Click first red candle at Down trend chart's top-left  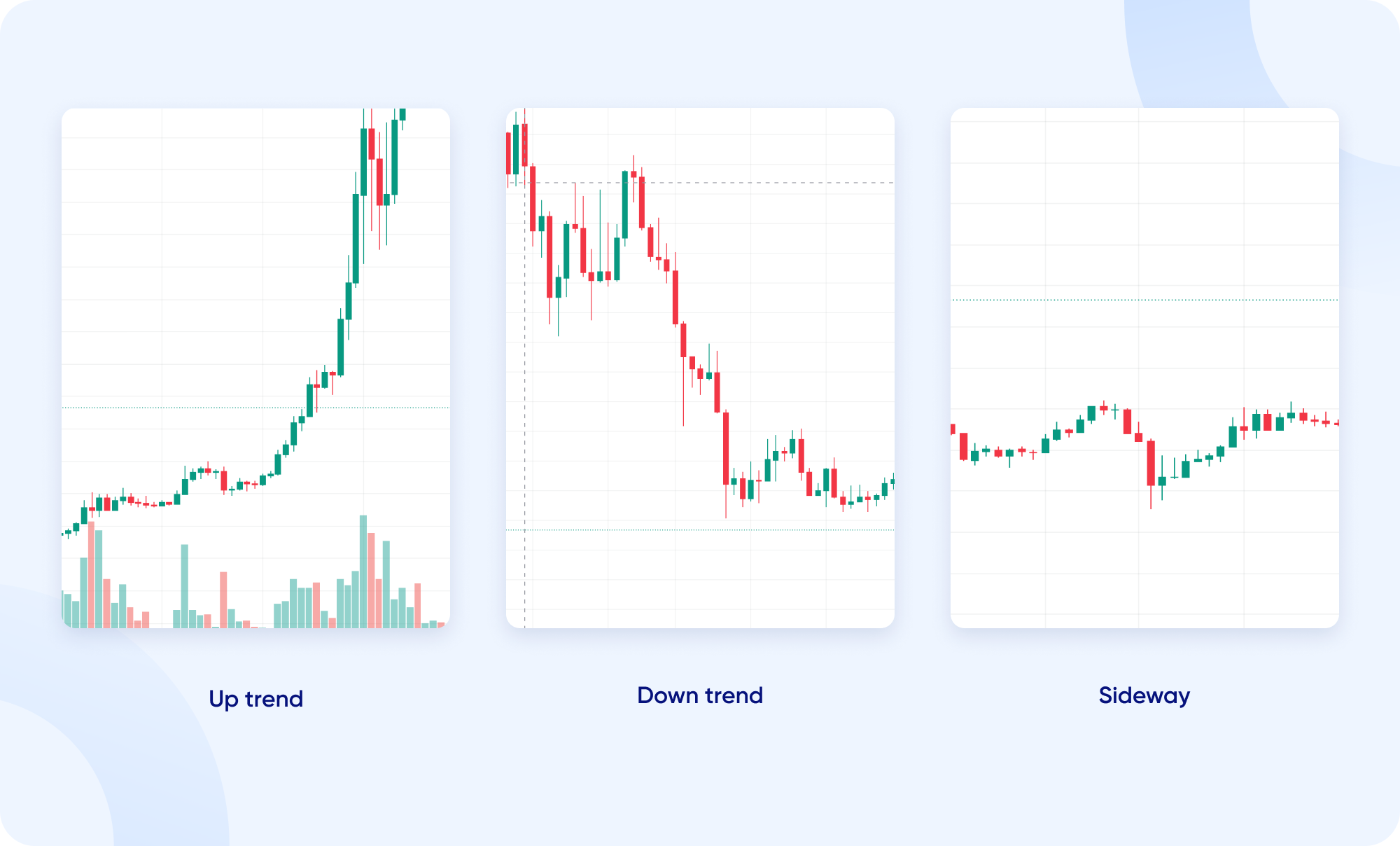(509, 153)
